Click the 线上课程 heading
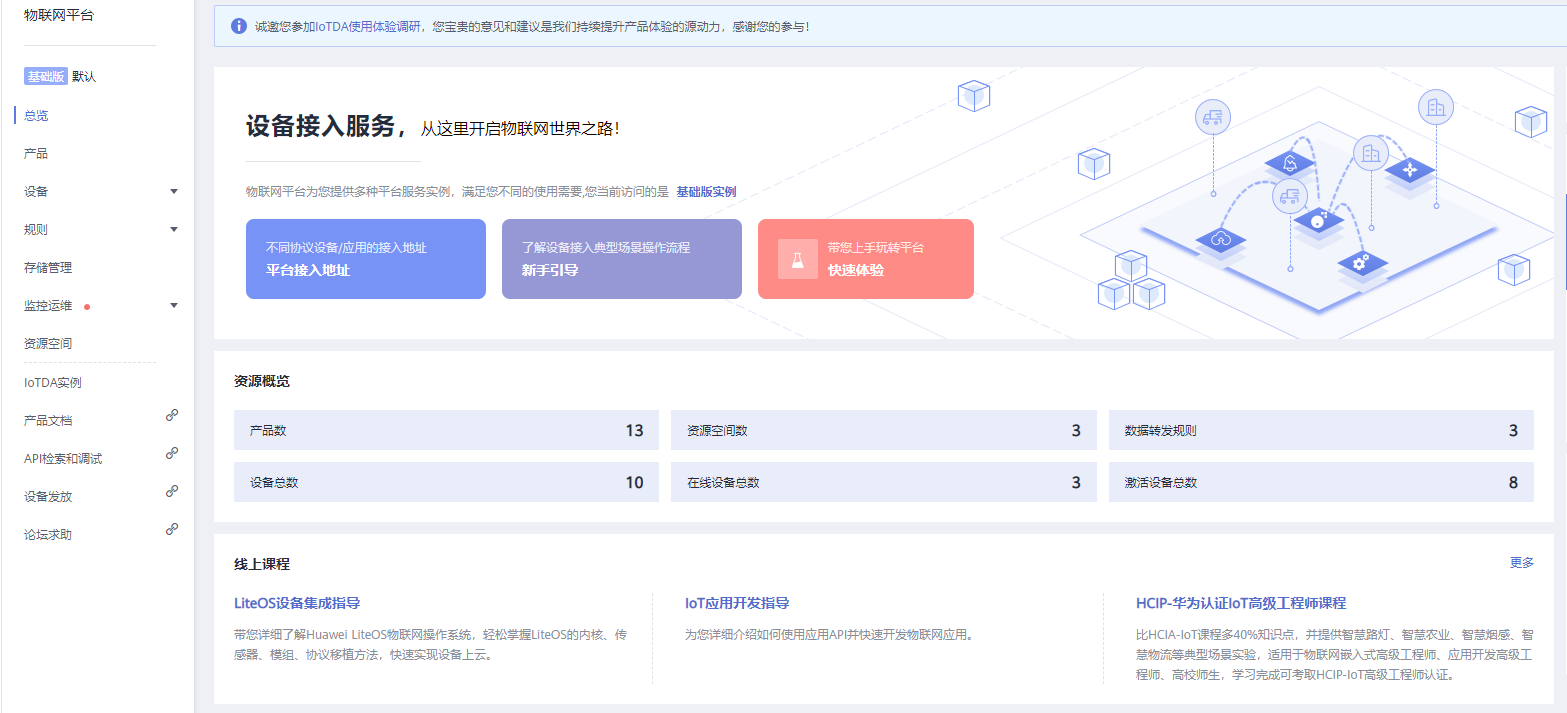Image resolution: width=1567 pixels, height=713 pixels. coord(262,564)
